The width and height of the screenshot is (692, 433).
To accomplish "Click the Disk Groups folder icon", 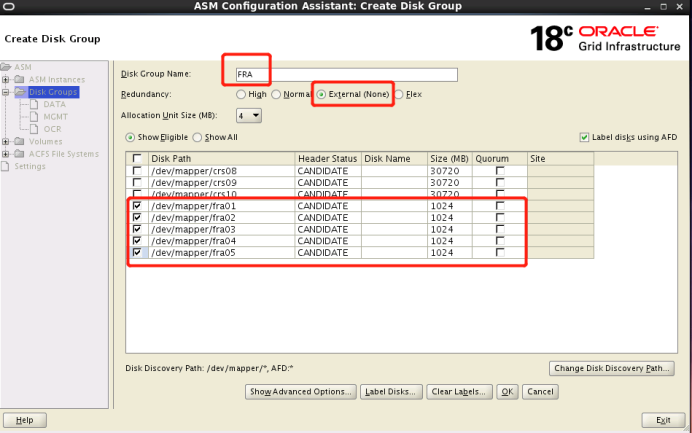I will pyautogui.click(x=20, y=92).
